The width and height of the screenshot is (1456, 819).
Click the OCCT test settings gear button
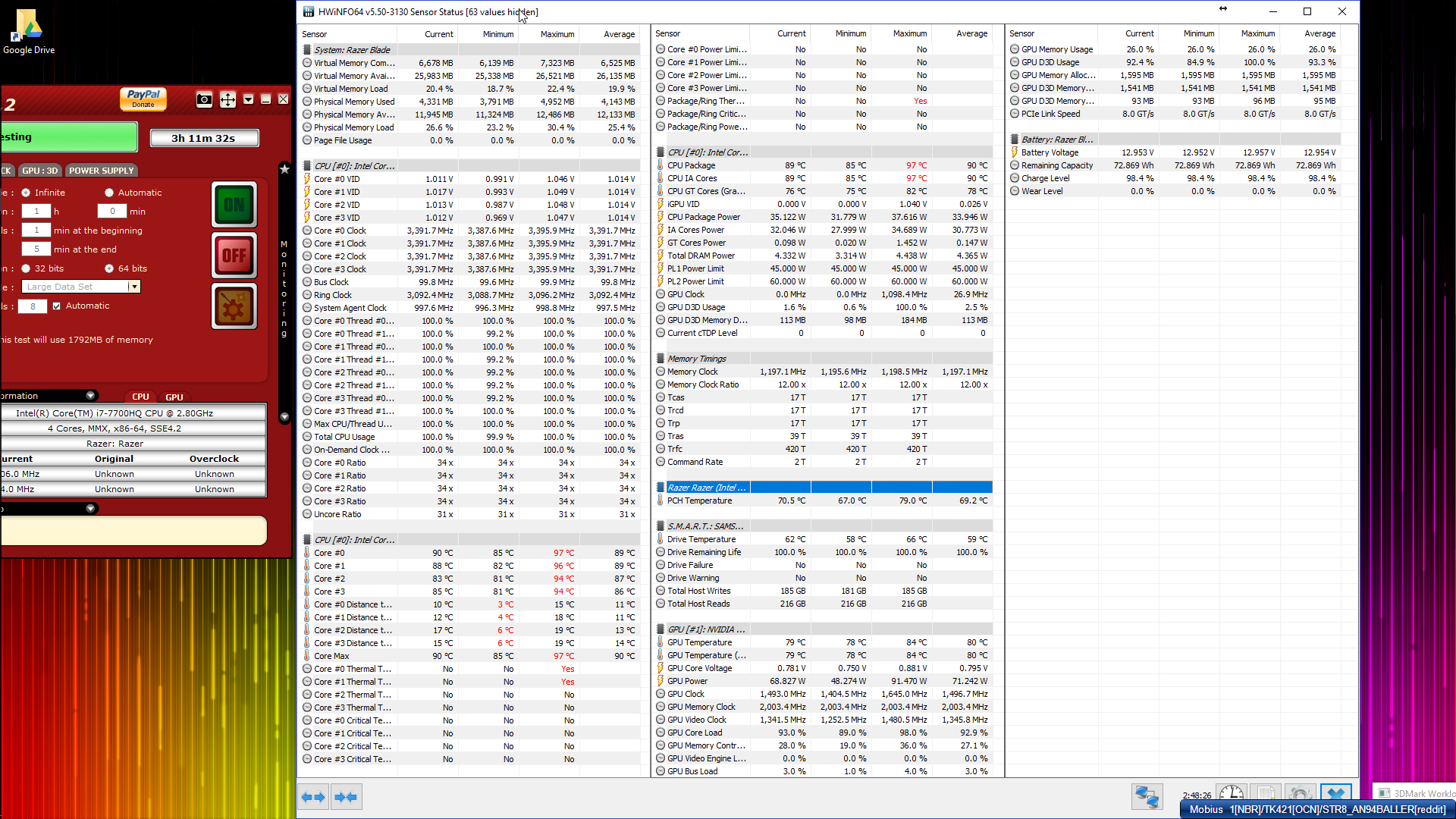click(x=234, y=306)
